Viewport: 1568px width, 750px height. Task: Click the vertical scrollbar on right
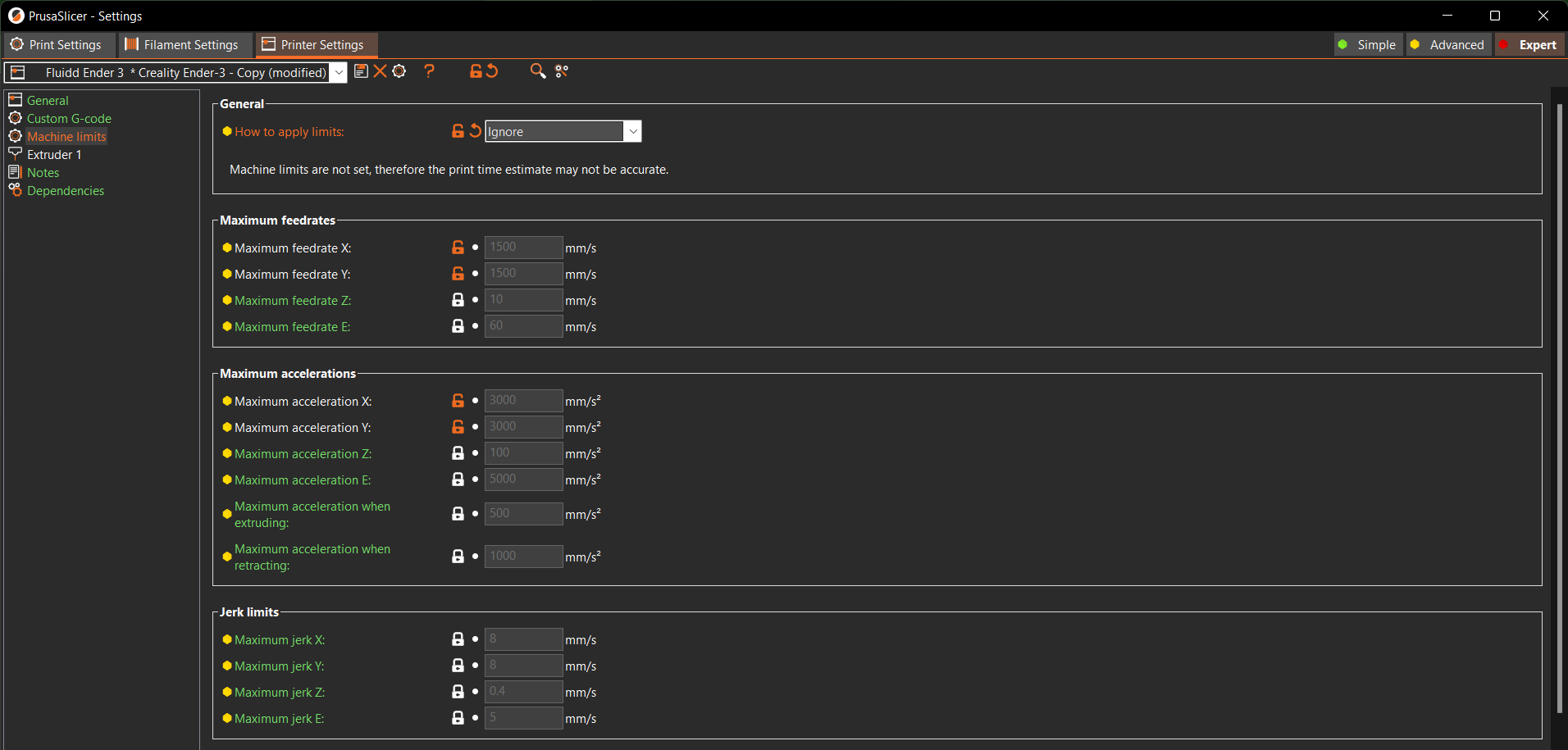1559,408
